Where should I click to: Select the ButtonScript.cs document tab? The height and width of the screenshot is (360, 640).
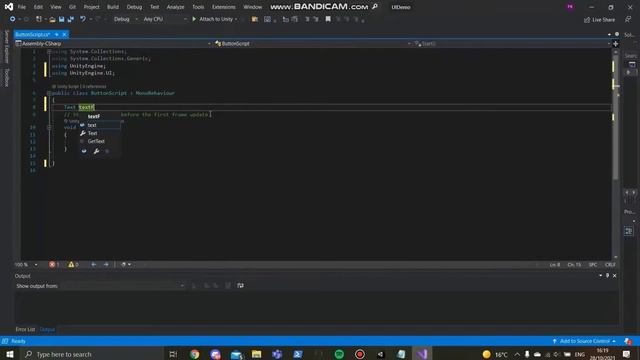click(x=33, y=35)
